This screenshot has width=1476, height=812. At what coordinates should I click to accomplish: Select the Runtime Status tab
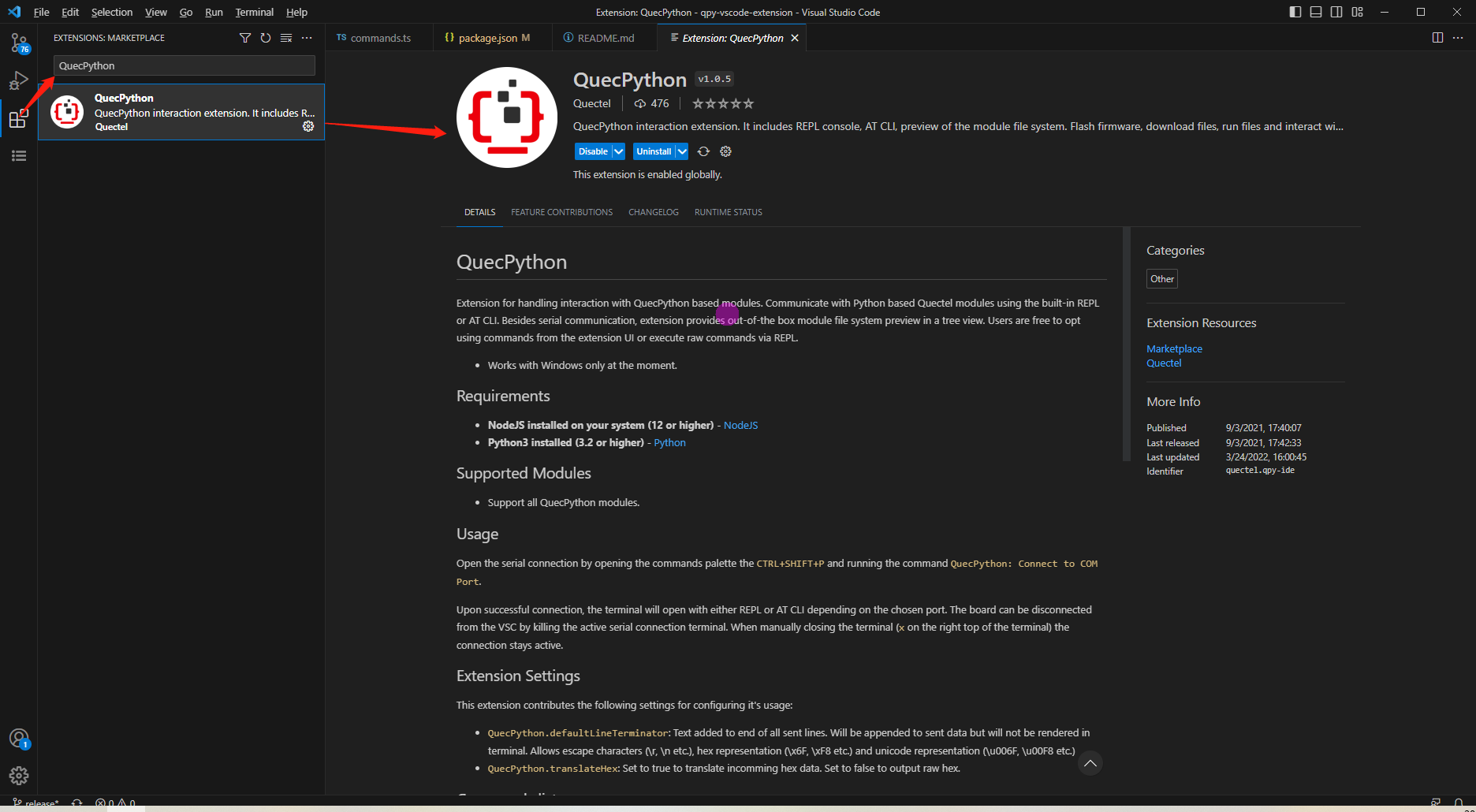click(728, 212)
